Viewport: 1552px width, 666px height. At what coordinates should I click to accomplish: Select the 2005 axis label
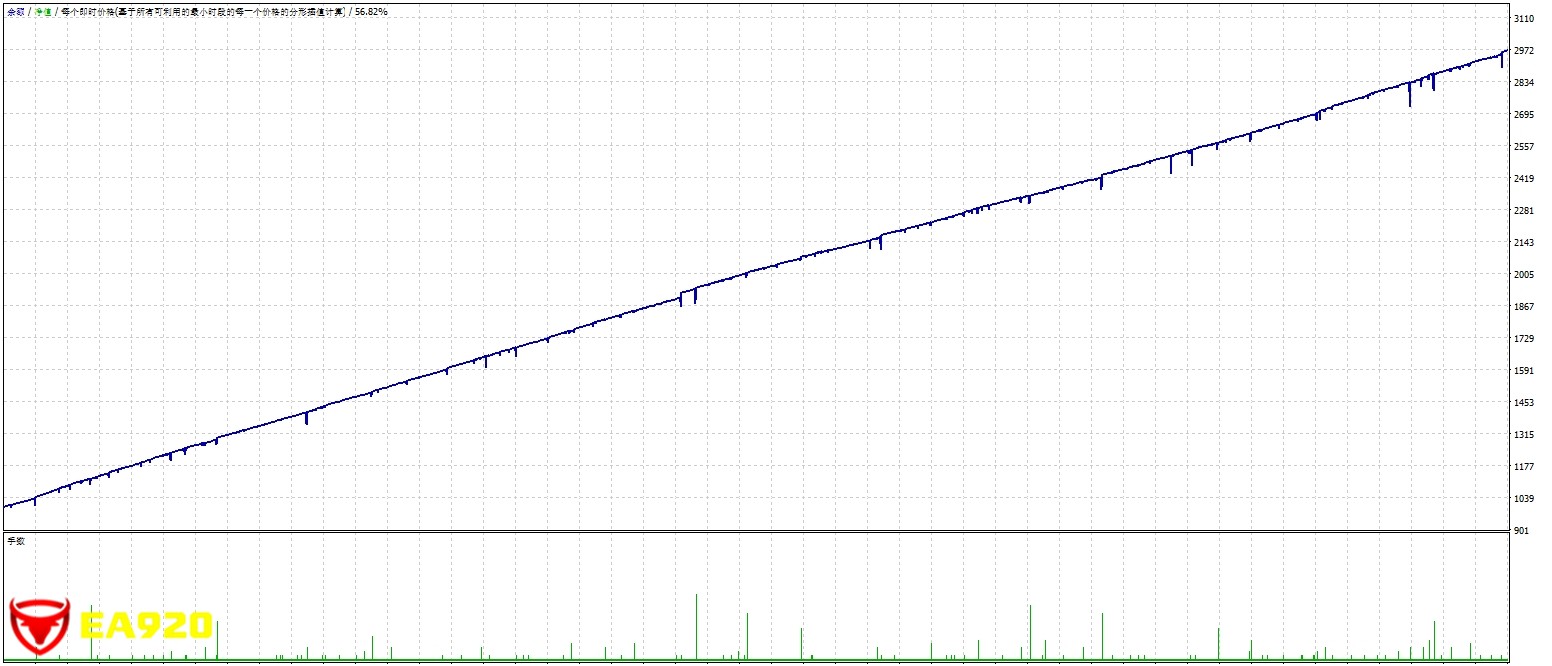pos(1525,275)
